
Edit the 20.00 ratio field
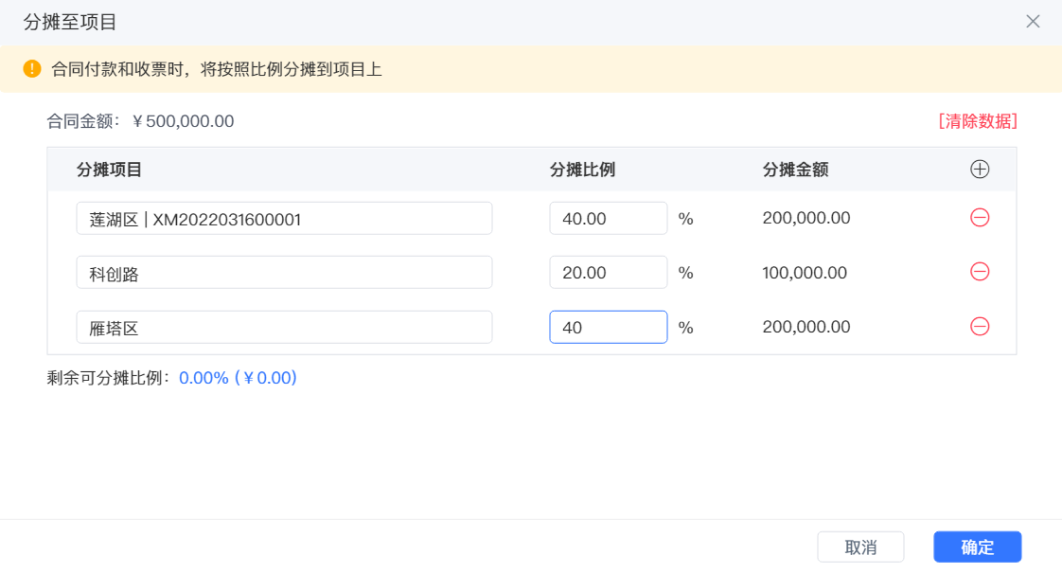(x=608, y=272)
